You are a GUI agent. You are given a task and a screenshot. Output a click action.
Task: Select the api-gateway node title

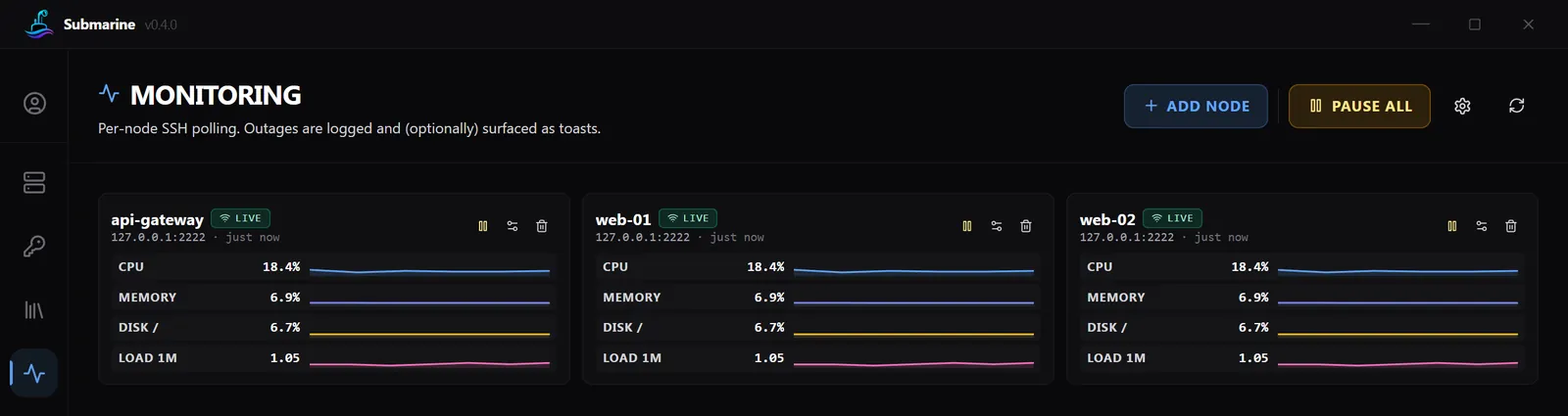point(157,219)
